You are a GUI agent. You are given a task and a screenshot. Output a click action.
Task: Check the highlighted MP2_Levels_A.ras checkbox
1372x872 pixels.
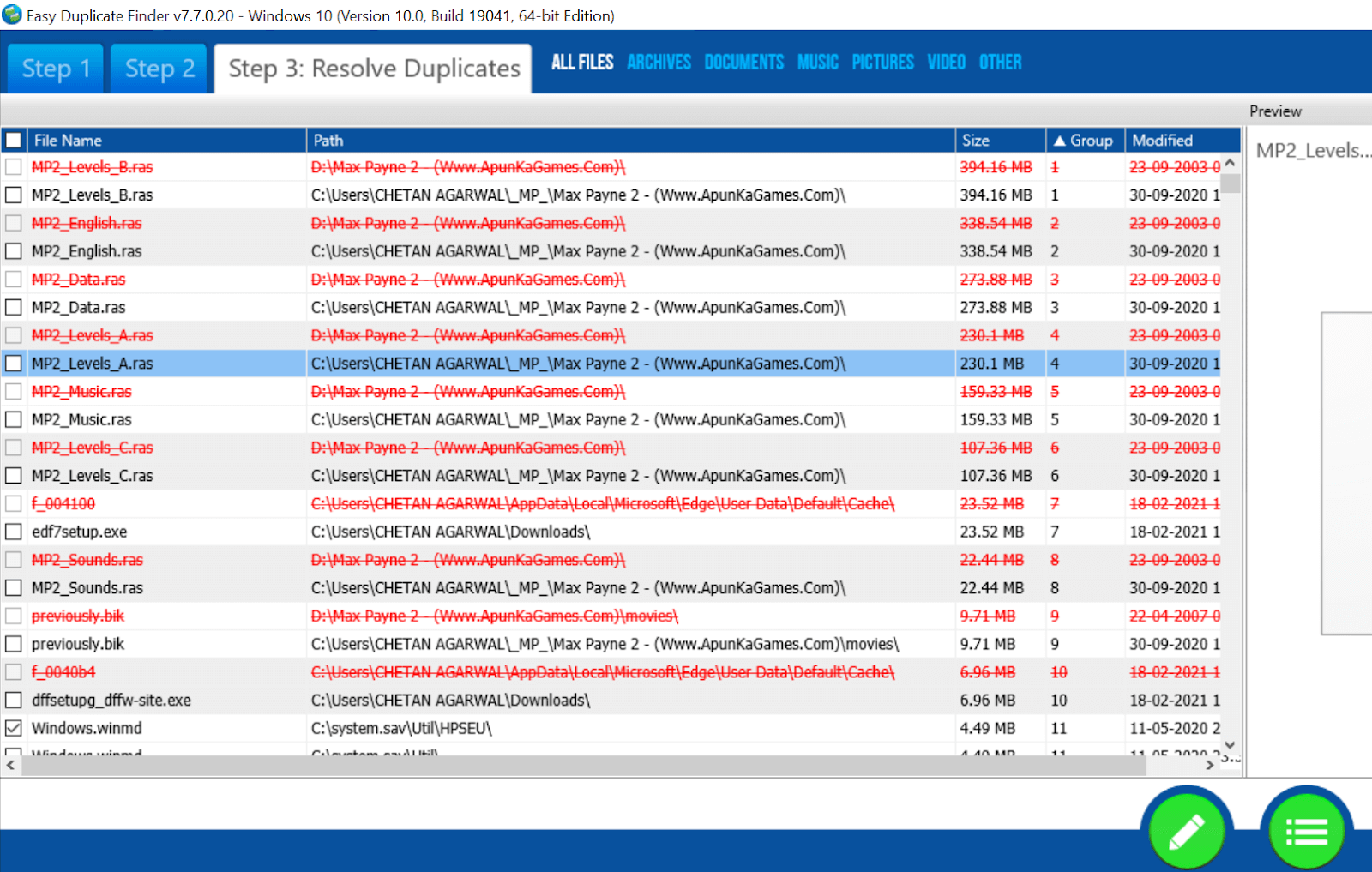click(x=13, y=363)
